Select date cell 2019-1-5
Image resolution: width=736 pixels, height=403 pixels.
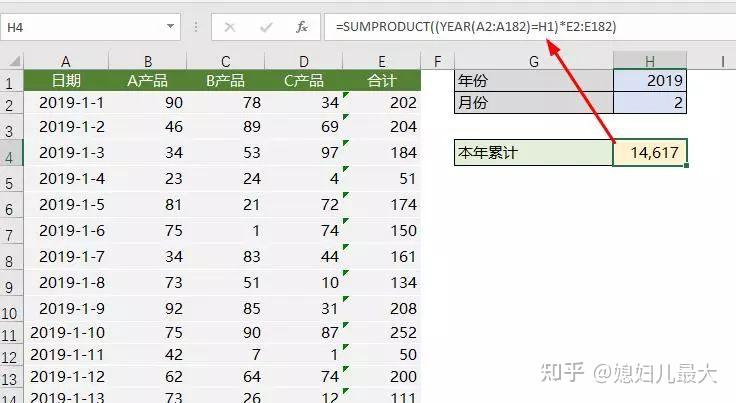(x=66, y=205)
